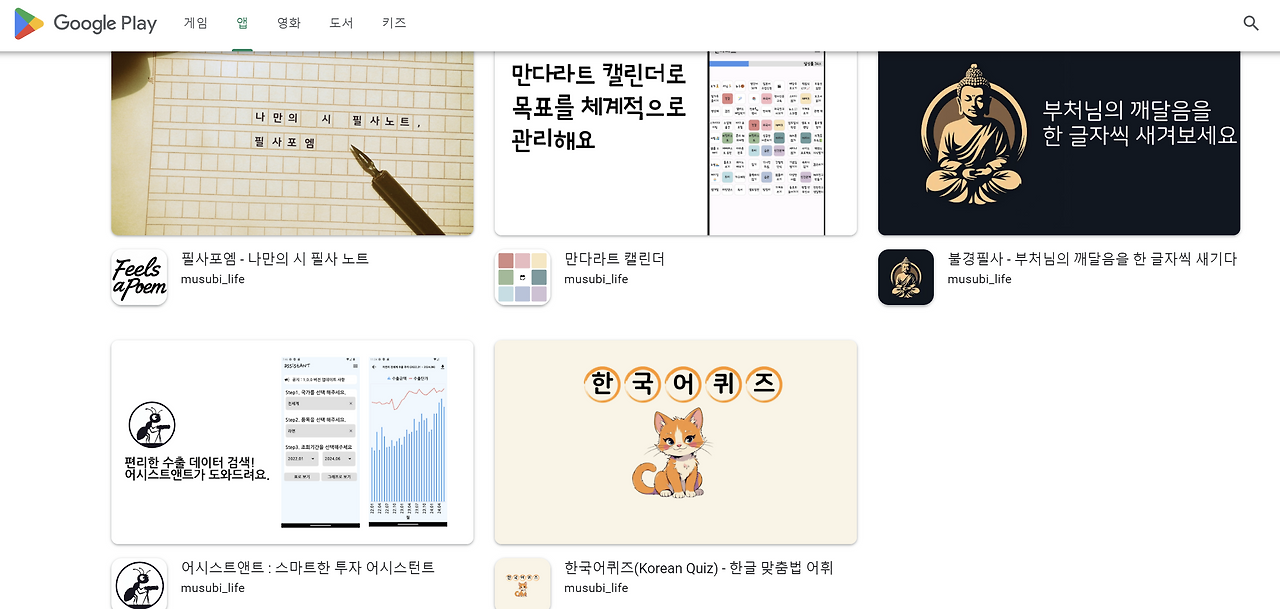This screenshot has width=1280, height=609.
Task: Open the Buddha banner for 불경필사
Action: (x=1059, y=143)
